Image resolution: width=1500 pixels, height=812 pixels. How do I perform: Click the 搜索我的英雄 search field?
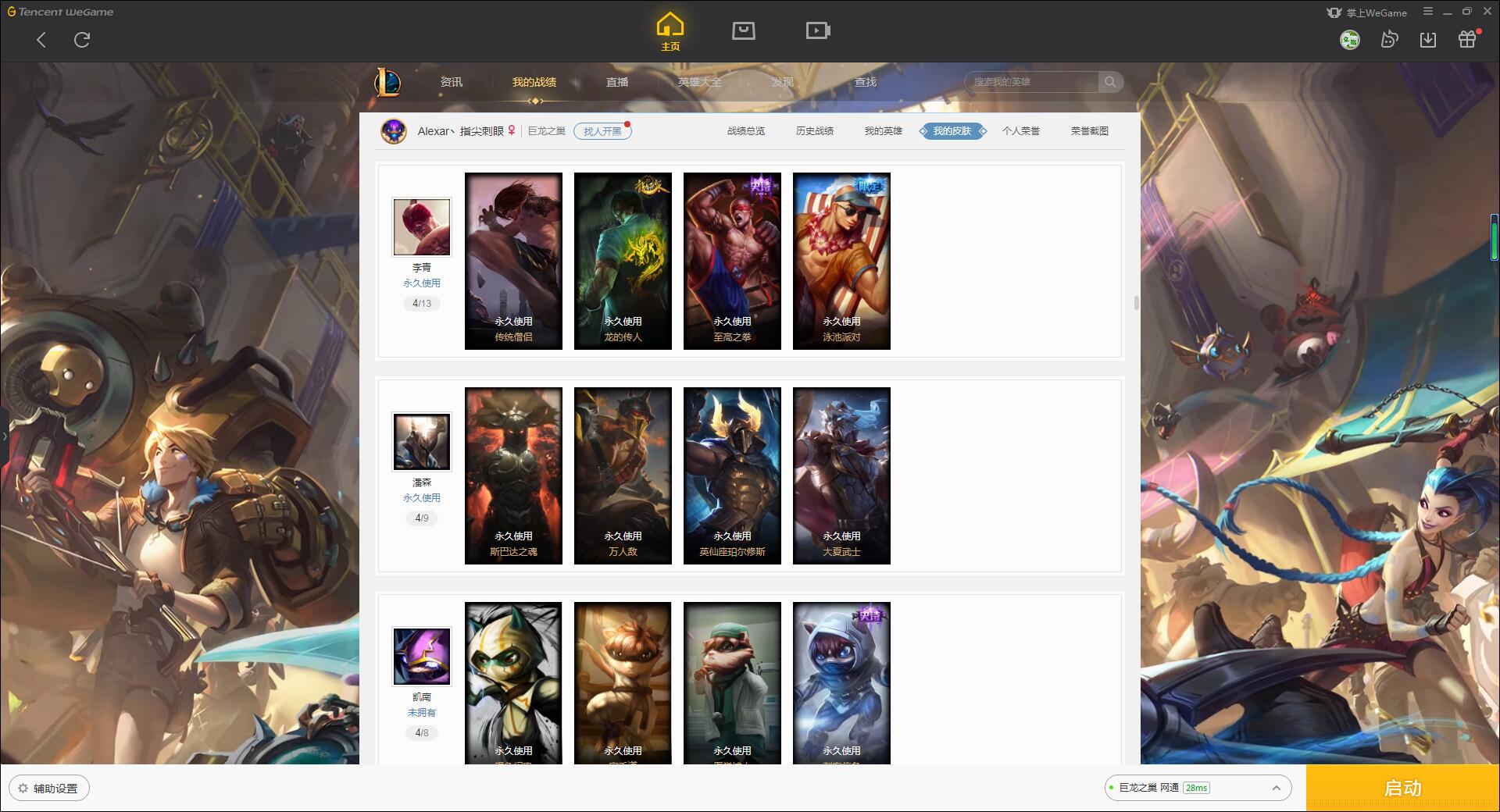coord(1033,82)
